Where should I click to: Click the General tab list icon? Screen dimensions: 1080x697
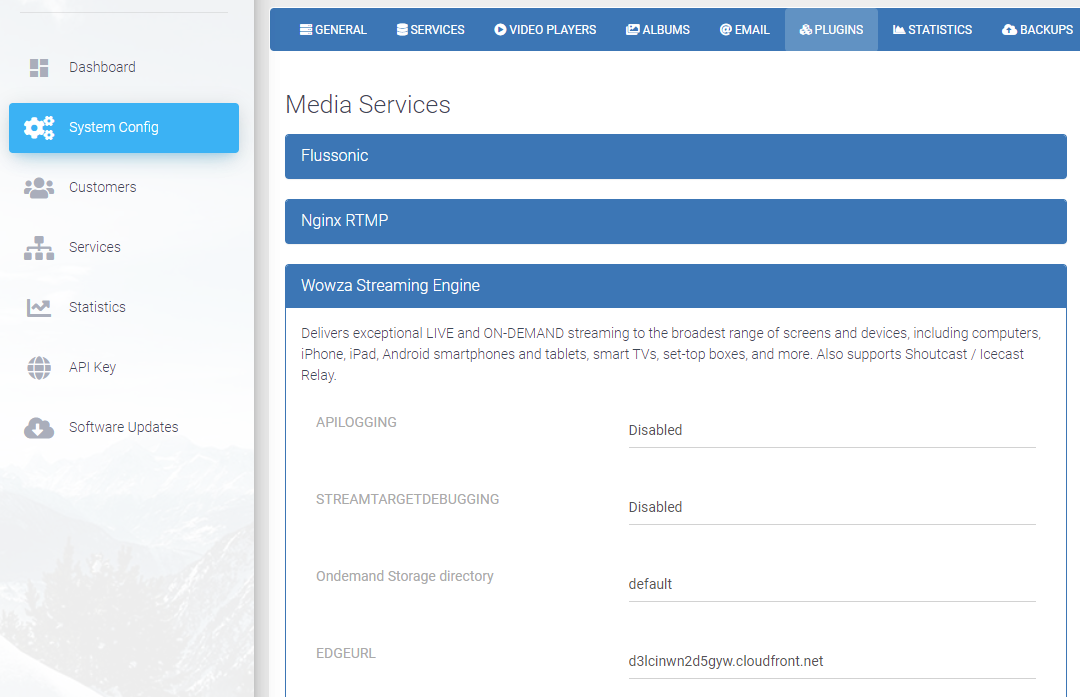306,30
